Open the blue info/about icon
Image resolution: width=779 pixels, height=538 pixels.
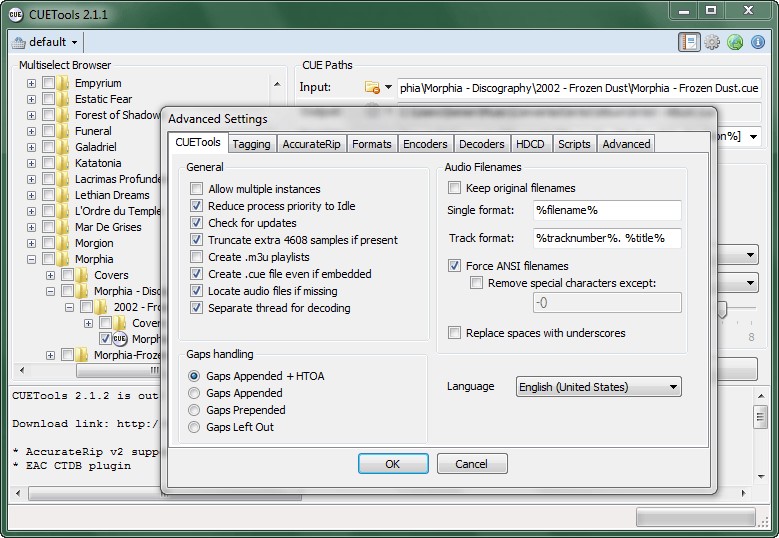click(758, 42)
